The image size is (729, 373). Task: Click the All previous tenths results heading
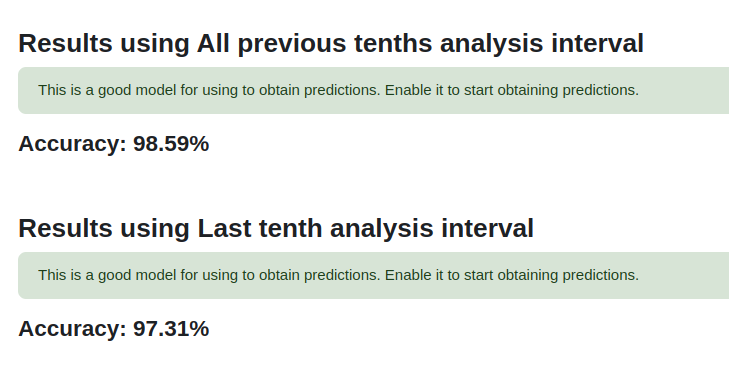pyautogui.click(x=331, y=43)
